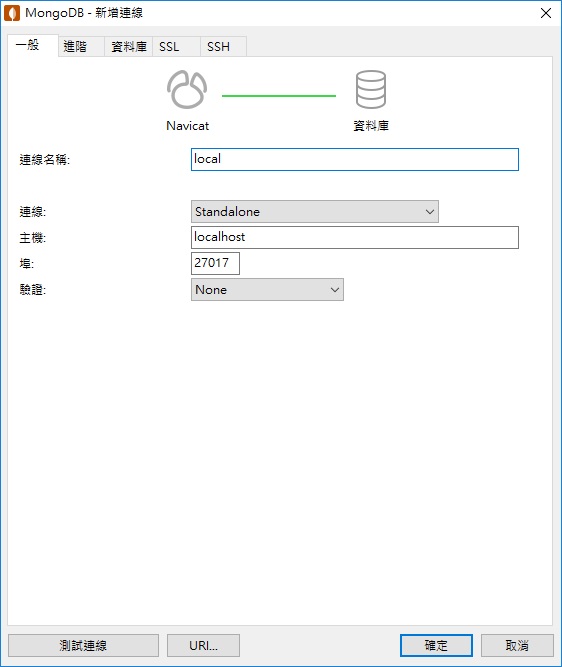Viewport: 562px width, 667px height.
Task: Switch to the 資料庫 tab
Action: [x=128, y=46]
